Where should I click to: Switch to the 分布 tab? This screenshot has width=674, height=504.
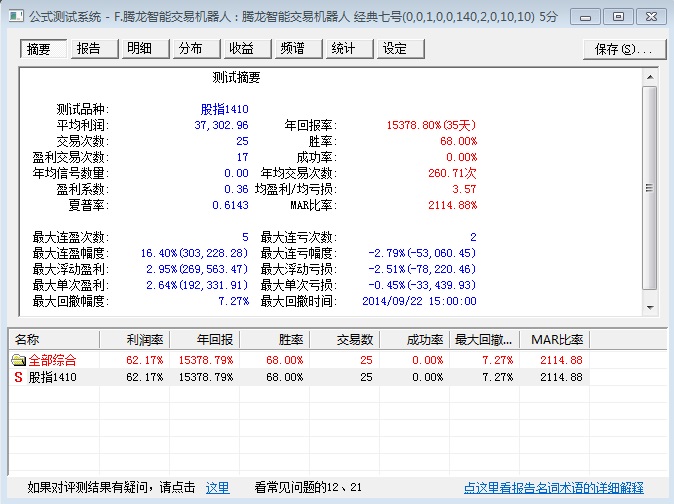(196, 49)
